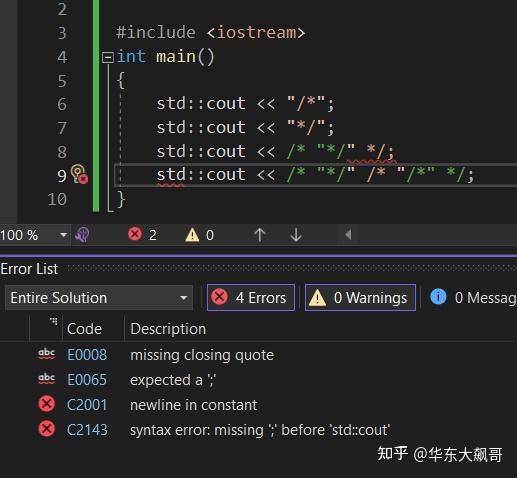The height and width of the screenshot is (478, 517).
Task: Click the IntelliSense abc icon beside E0065
Action: pyautogui.click(x=47, y=379)
